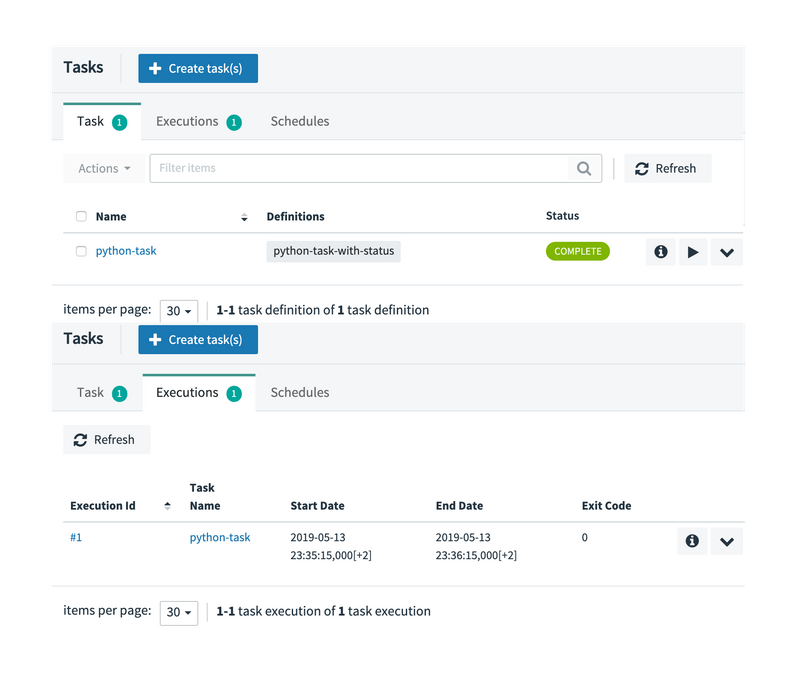The height and width of the screenshot is (685, 800).
Task: Open details info icon for python-task
Action: click(x=660, y=252)
